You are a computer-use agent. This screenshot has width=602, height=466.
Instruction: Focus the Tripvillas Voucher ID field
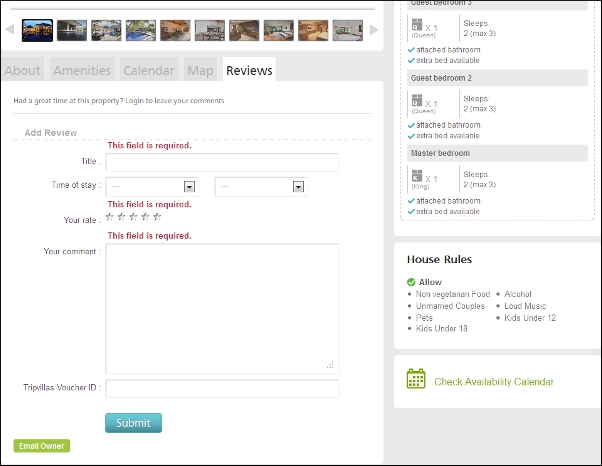(222, 388)
